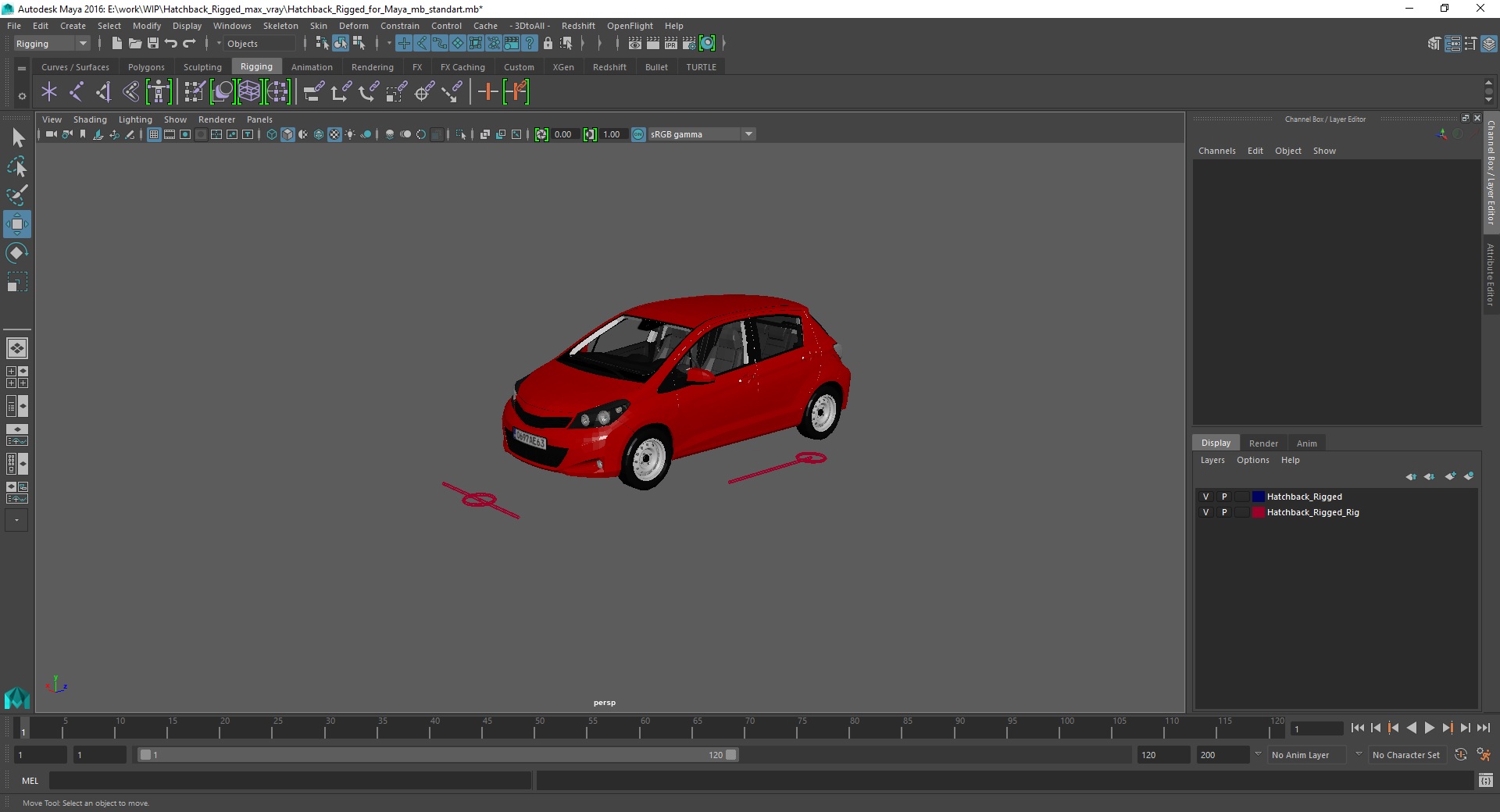Click the Parent Constraint shelf icon
The image size is (1500, 812).
click(x=314, y=92)
